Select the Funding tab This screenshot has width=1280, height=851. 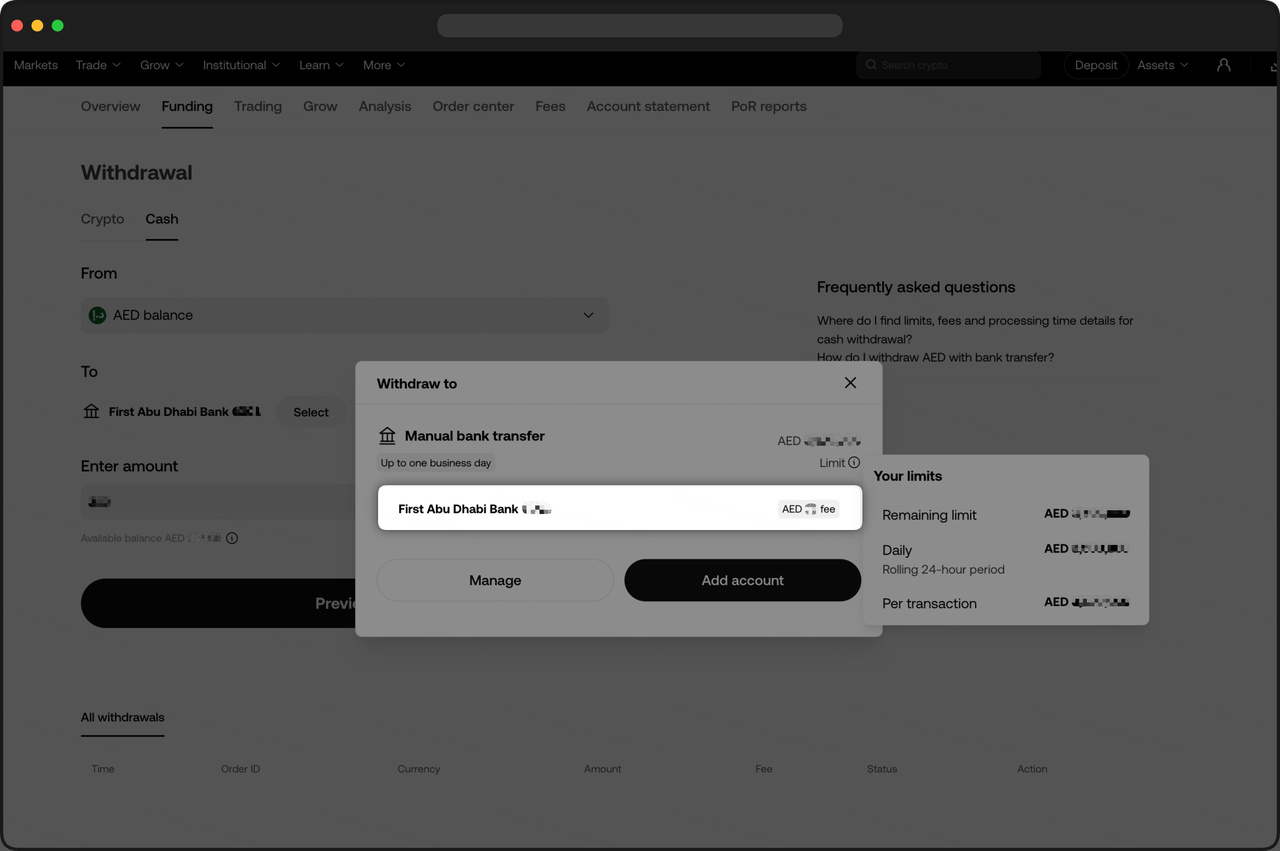[x=187, y=106]
